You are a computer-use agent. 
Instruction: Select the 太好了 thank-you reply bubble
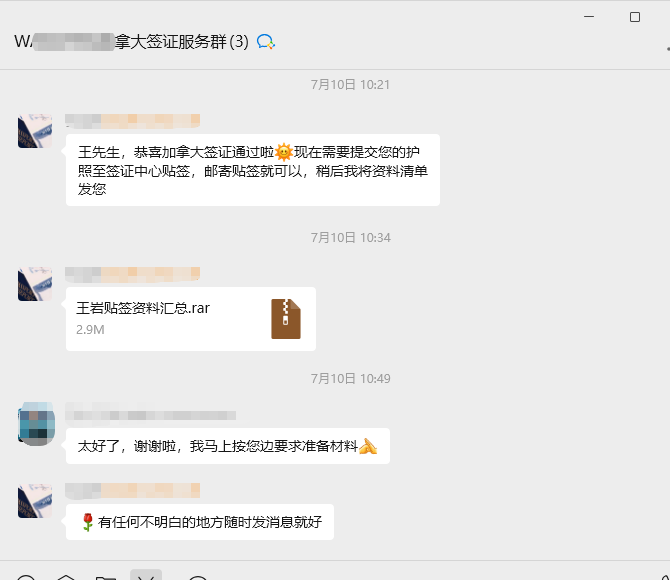click(x=228, y=446)
